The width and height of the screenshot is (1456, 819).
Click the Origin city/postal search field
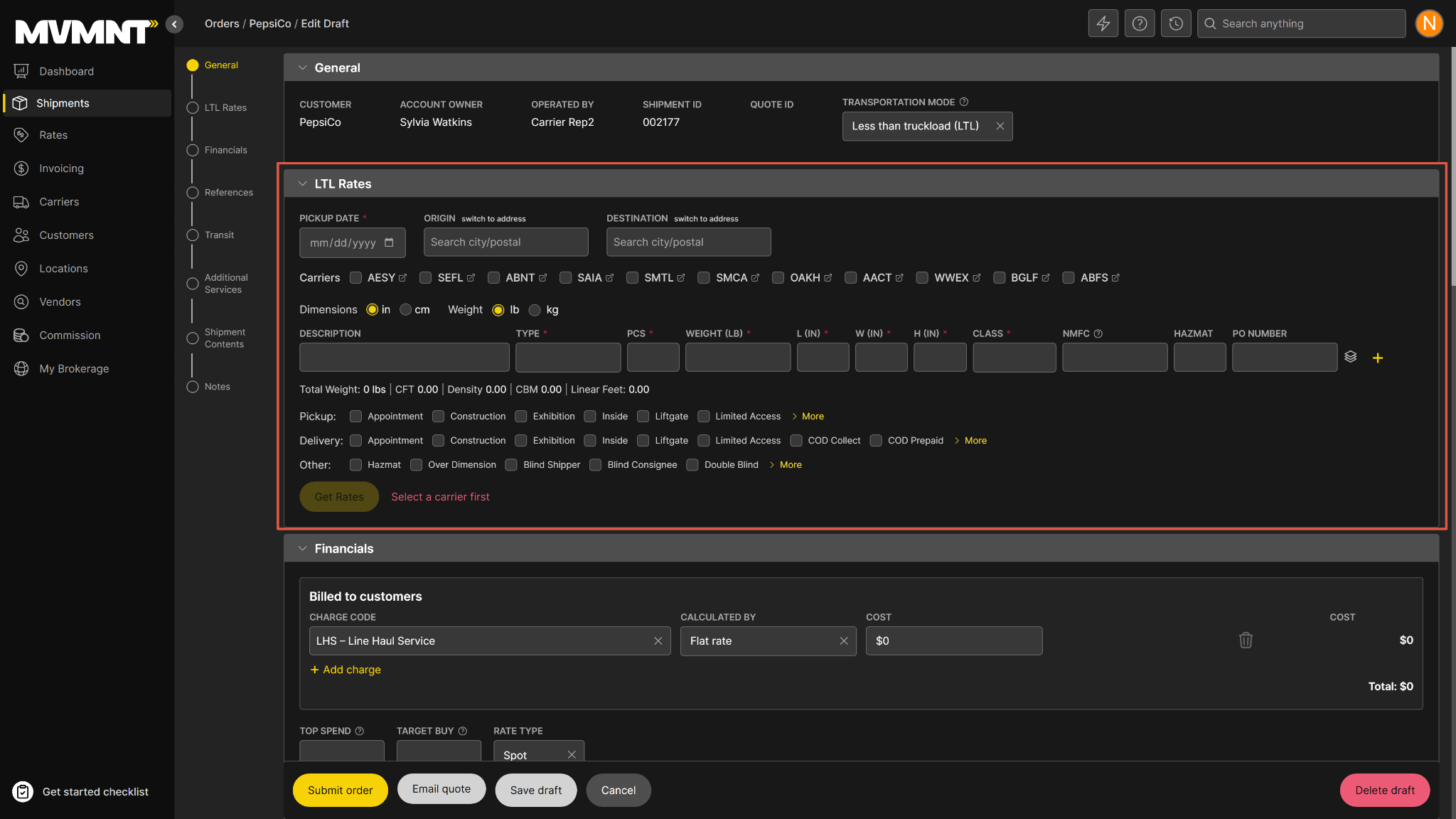pos(505,242)
